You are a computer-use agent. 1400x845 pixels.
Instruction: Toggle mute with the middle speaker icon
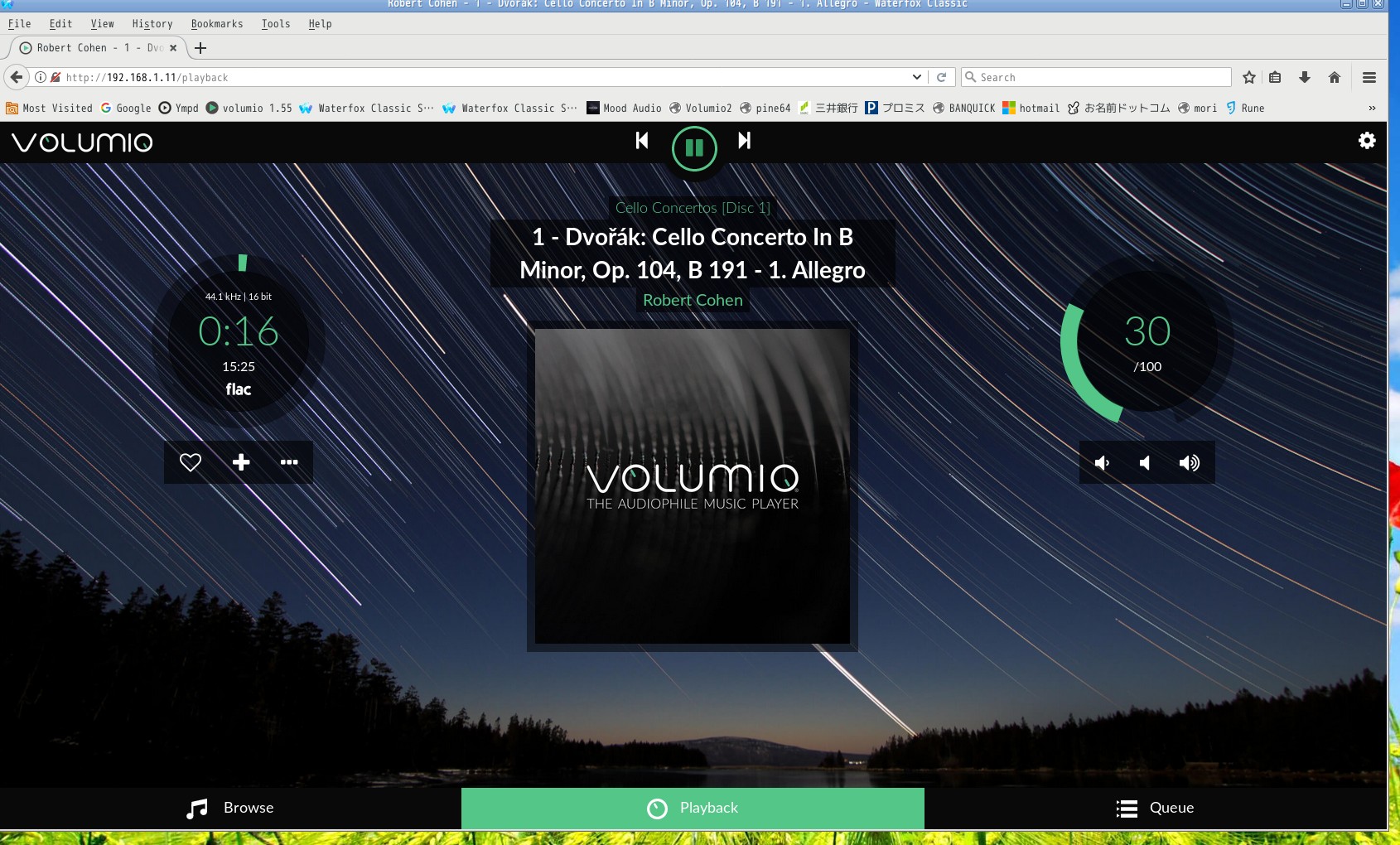(1145, 463)
